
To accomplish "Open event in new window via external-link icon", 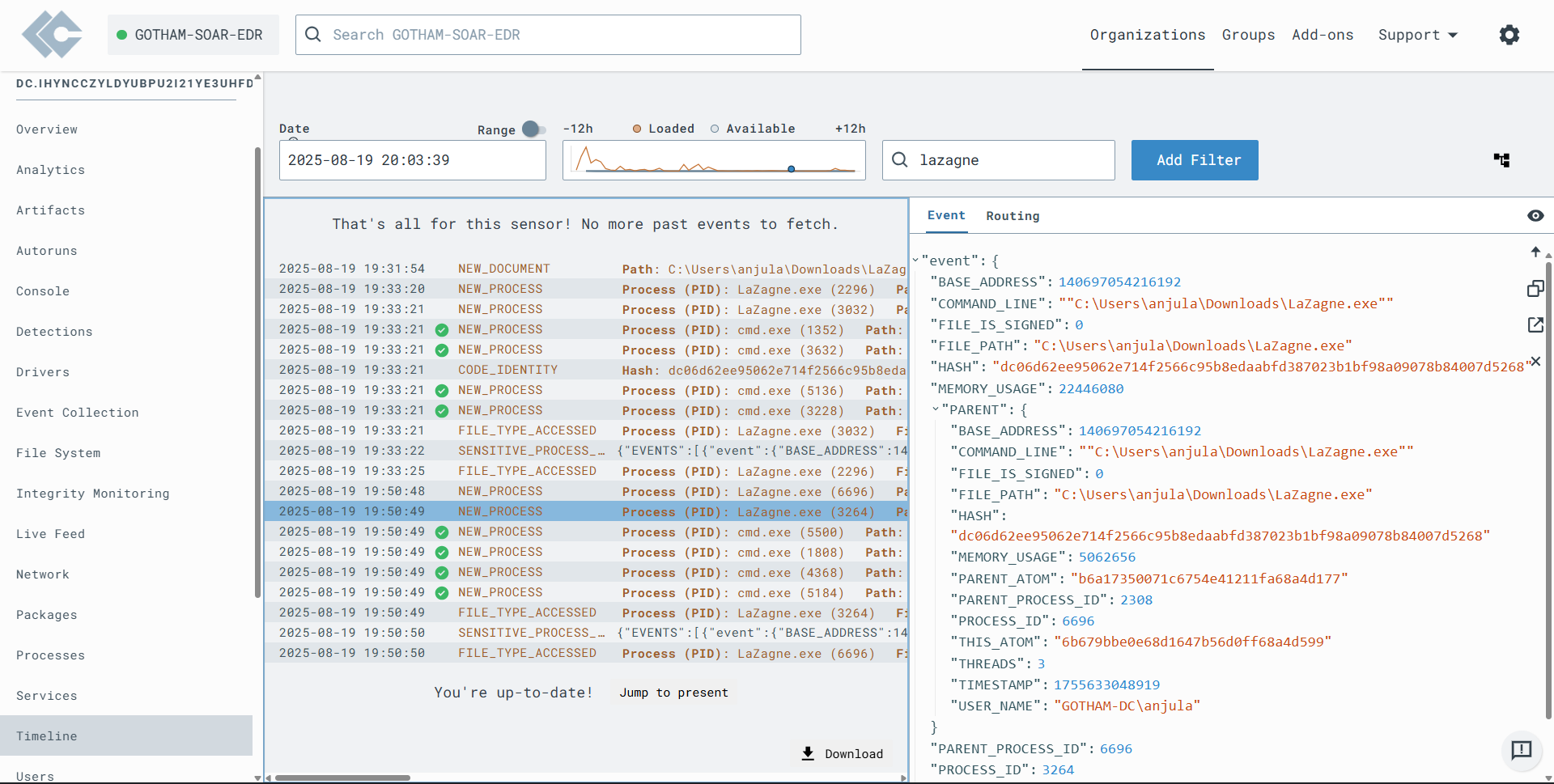I will click(x=1535, y=324).
